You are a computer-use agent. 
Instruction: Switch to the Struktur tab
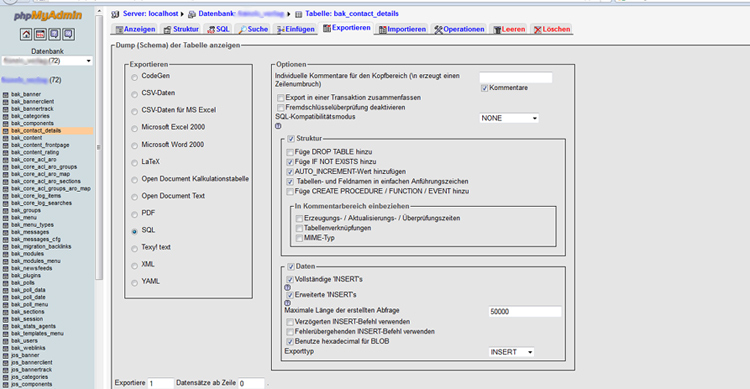click(x=181, y=29)
